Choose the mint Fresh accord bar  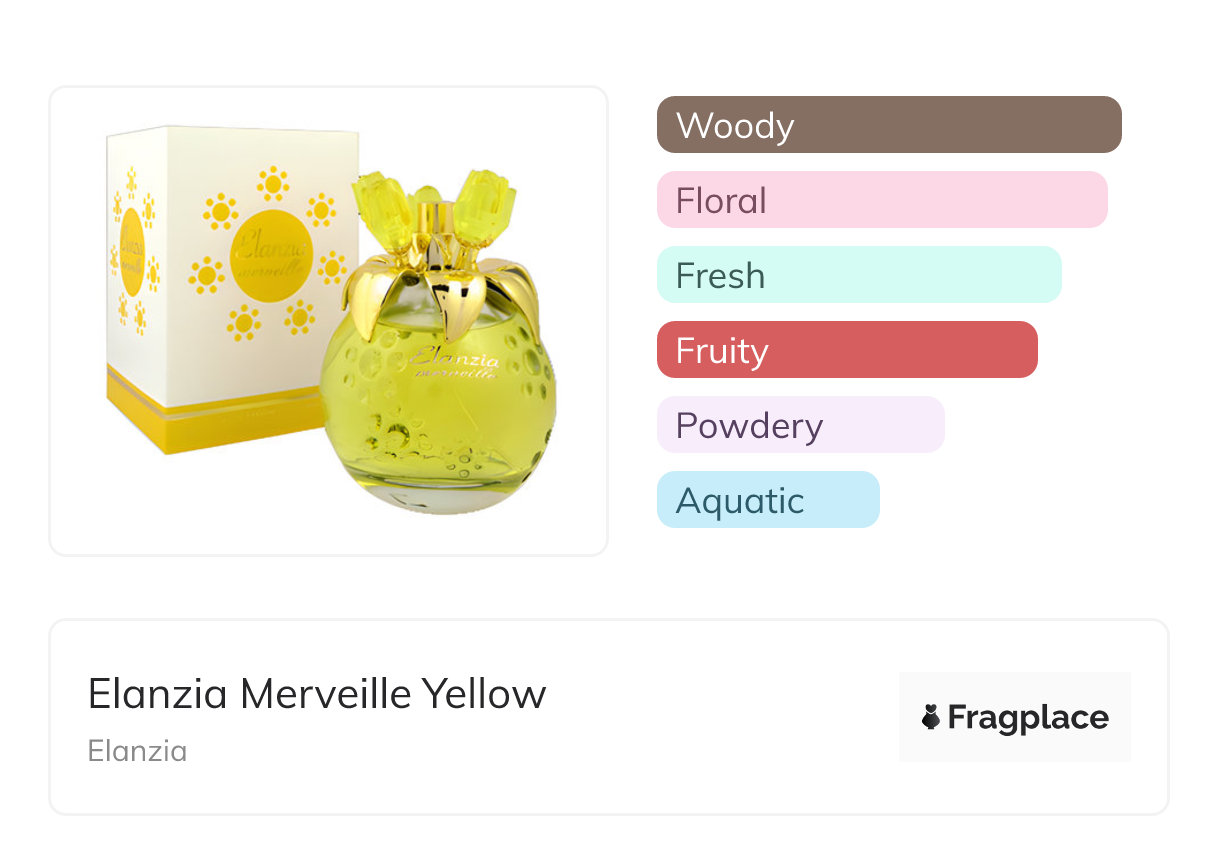[x=858, y=275]
